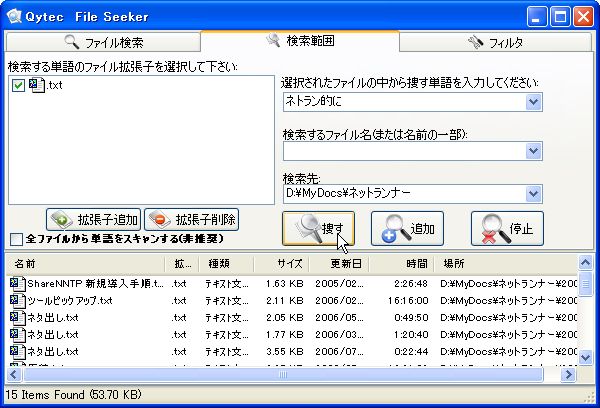Select ネタ出し.txt sized 1.77 KB
The width and height of the screenshot is (600, 408).
pos(292,335)
